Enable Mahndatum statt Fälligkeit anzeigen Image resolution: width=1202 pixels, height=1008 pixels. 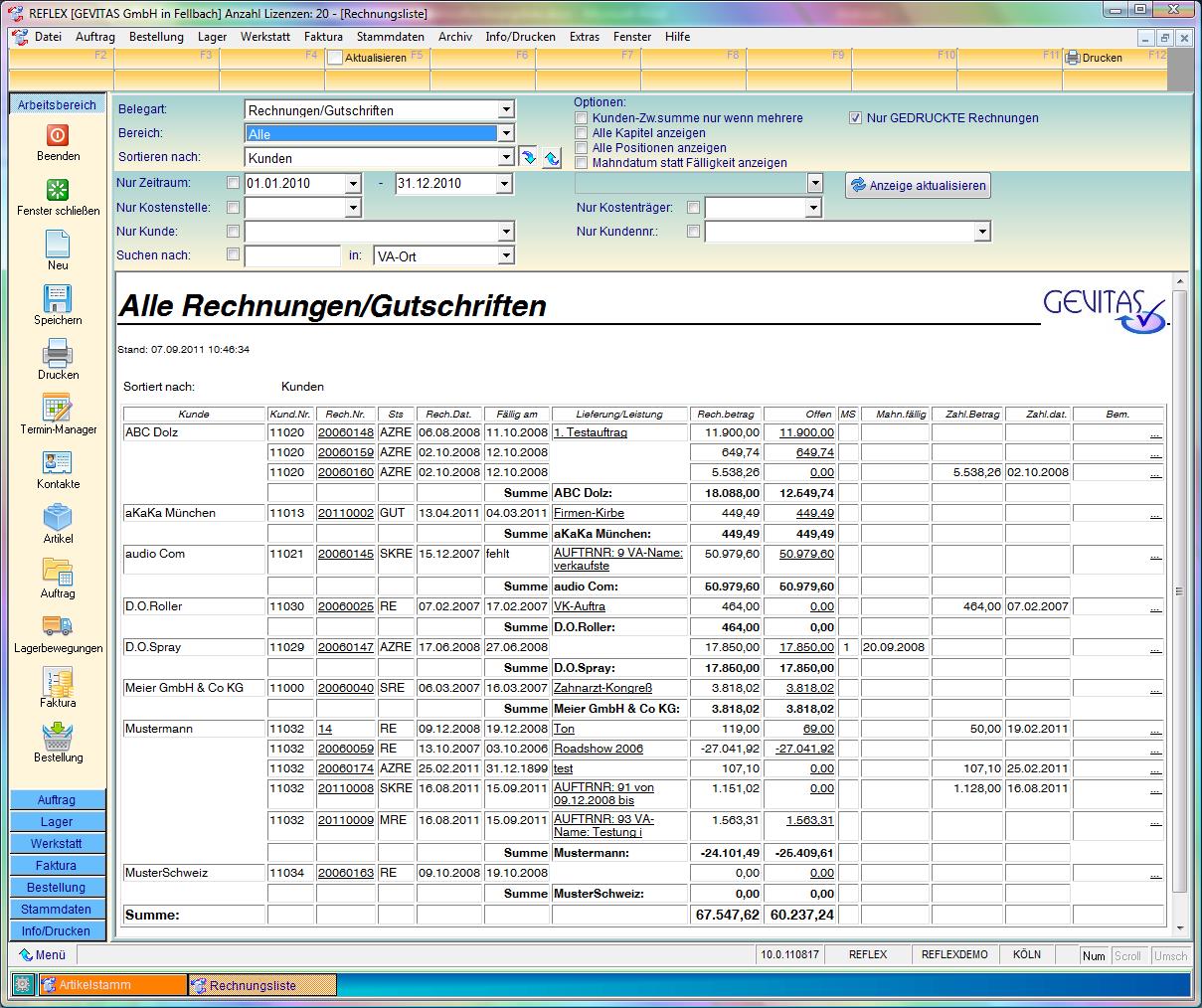pyautogui.click(x=582, y=163)
